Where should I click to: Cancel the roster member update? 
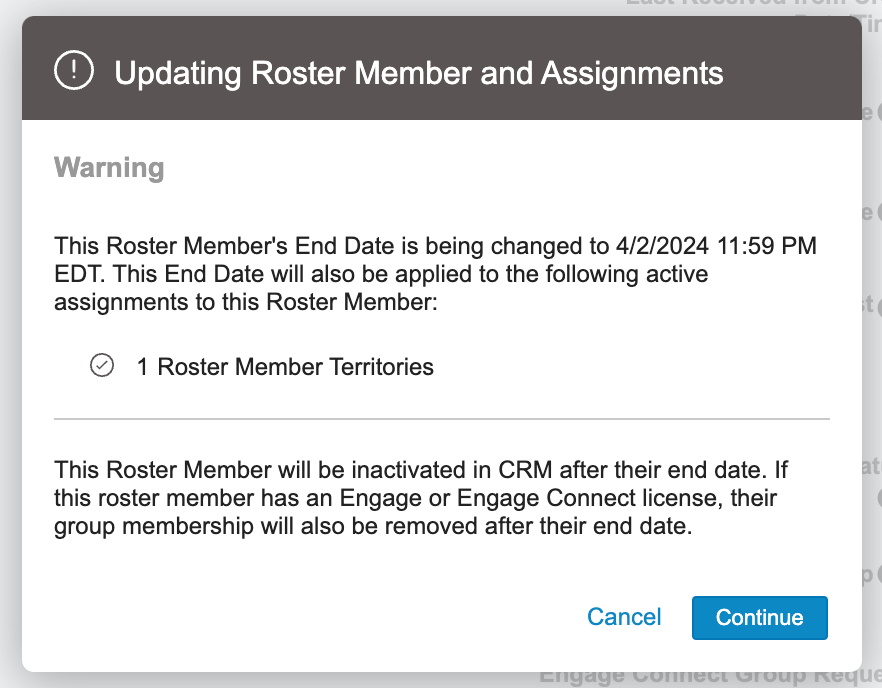tap(624, 617)
